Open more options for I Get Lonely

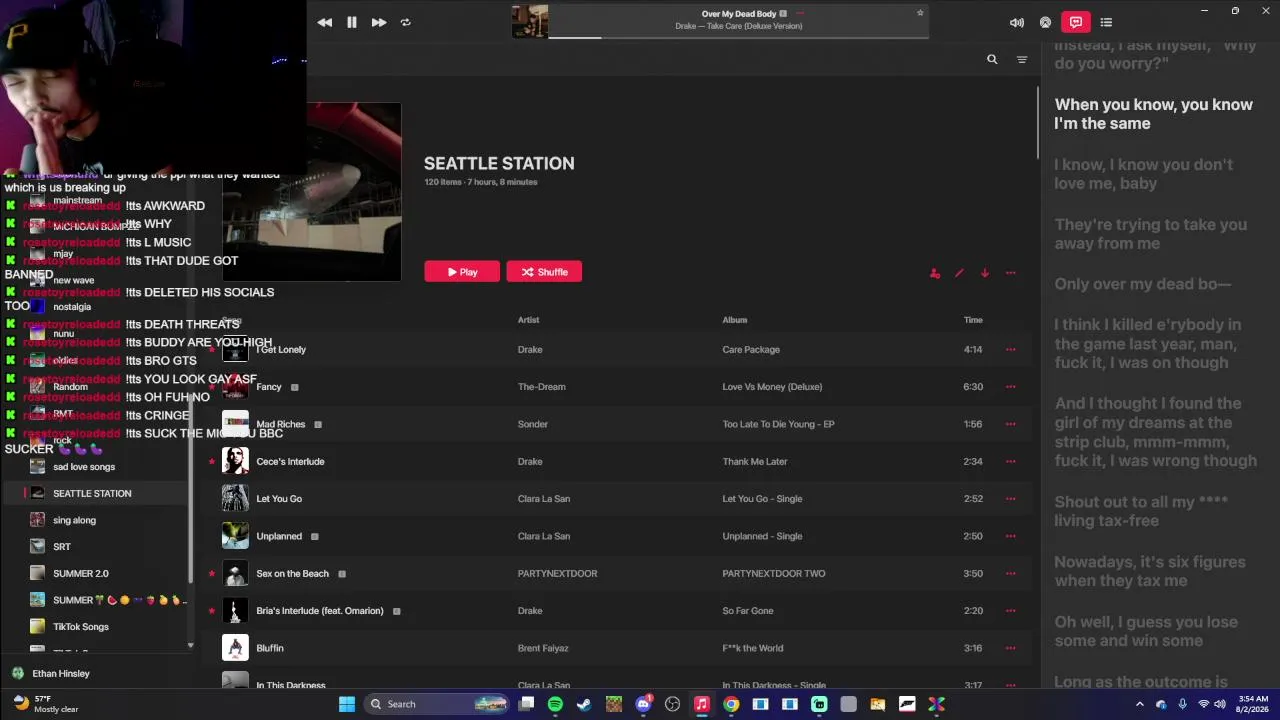1010,350
